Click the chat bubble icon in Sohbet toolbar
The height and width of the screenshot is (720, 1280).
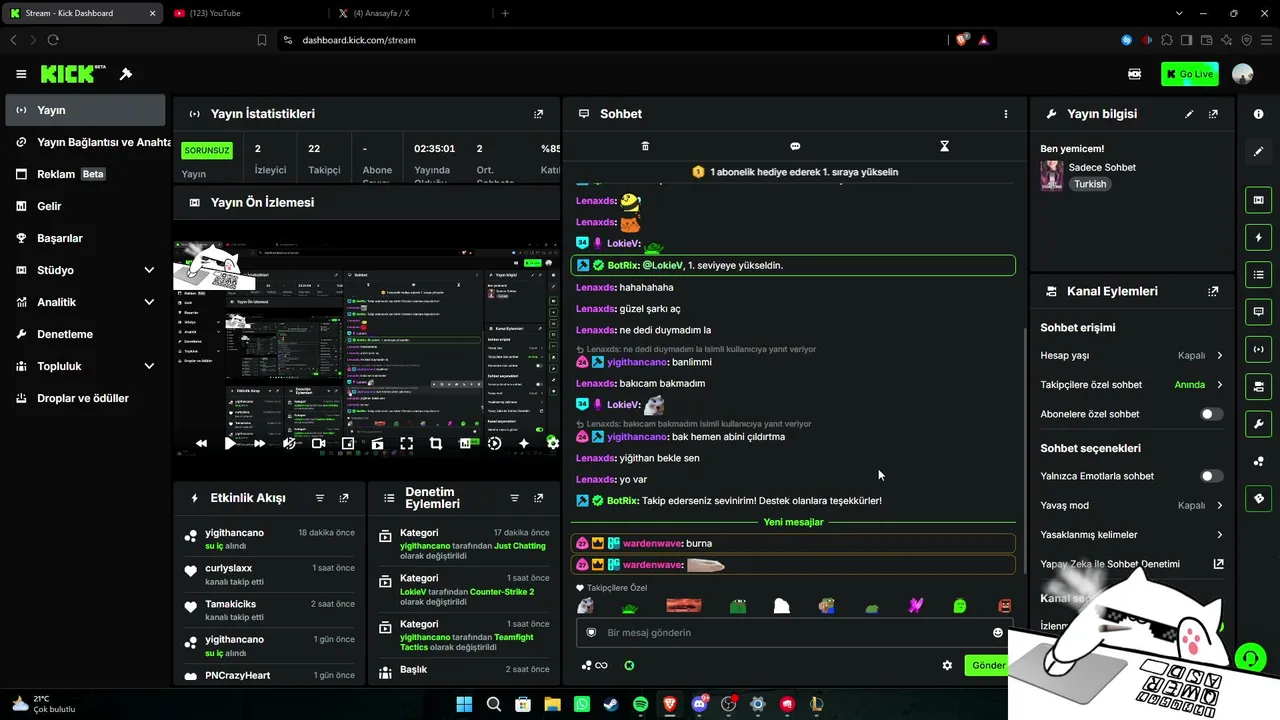[x=795, y=146]
